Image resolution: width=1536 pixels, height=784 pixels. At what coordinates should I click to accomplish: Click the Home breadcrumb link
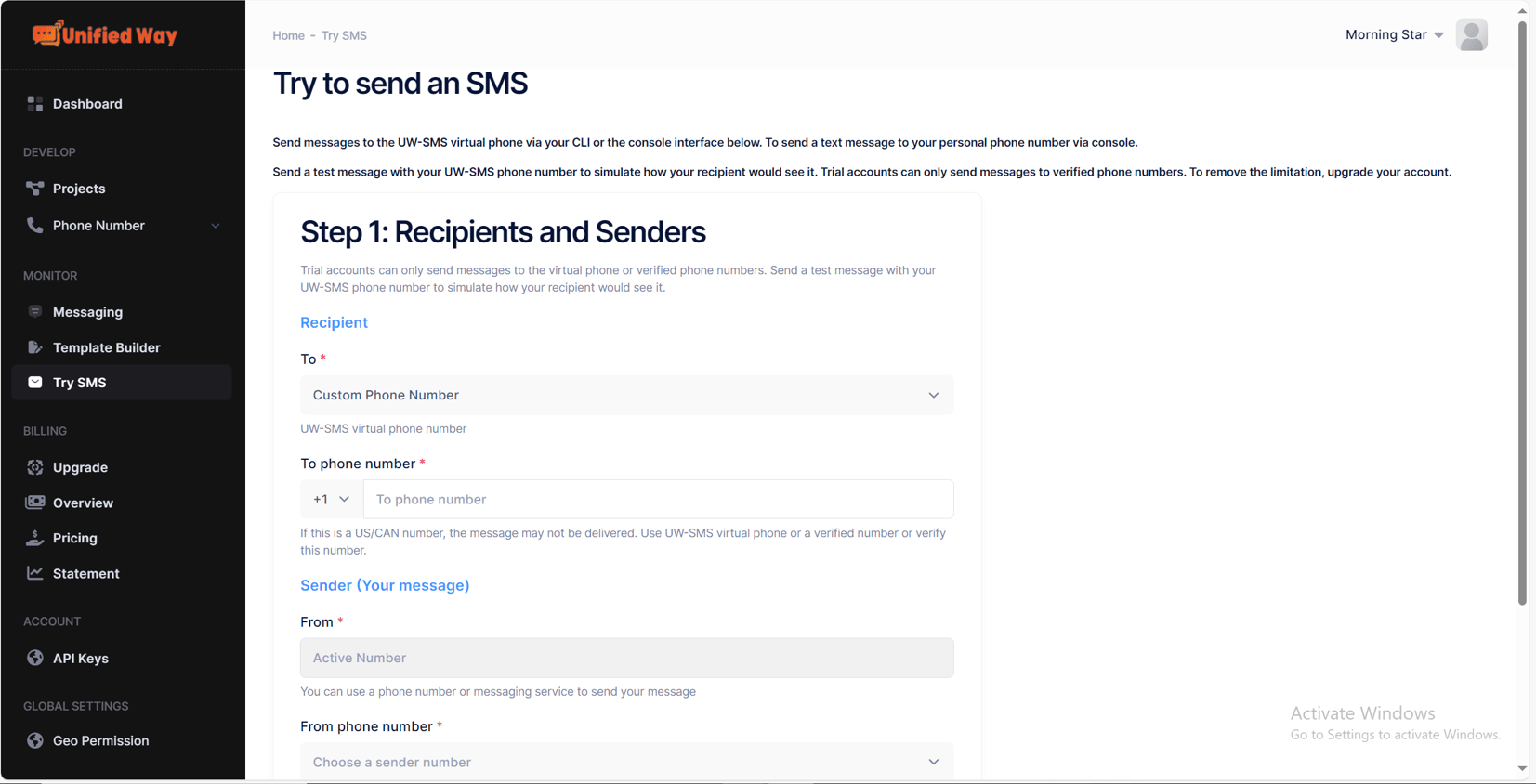click(x=288, y=35)
